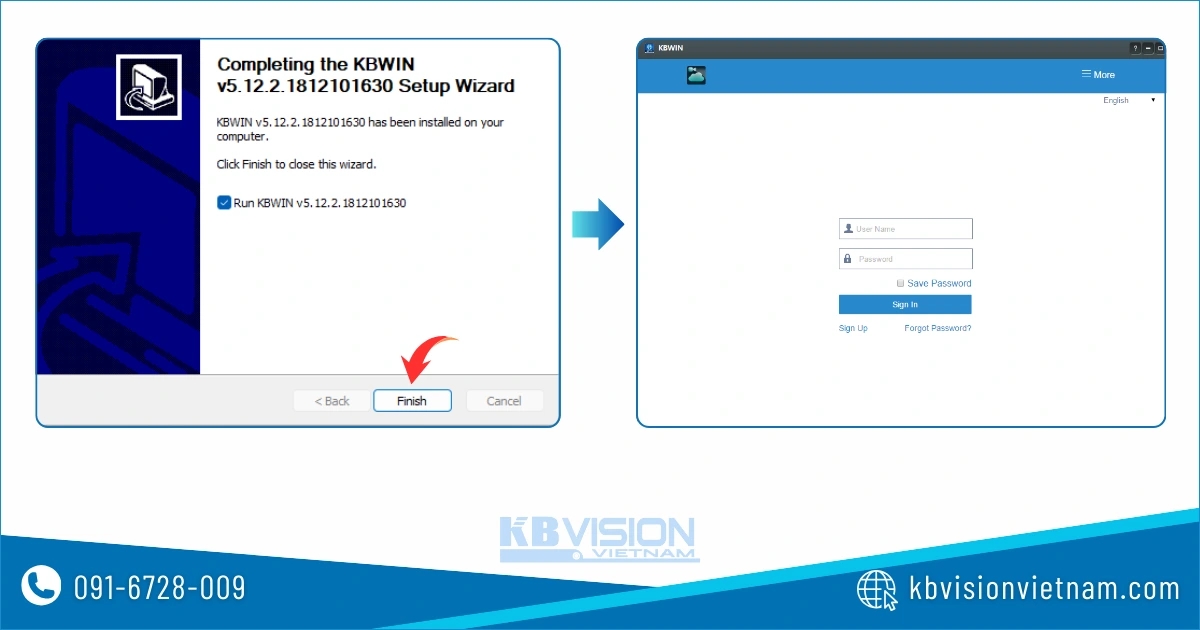Focus the Password input field
Viewport: 1200px width, 630px height.
912,259
